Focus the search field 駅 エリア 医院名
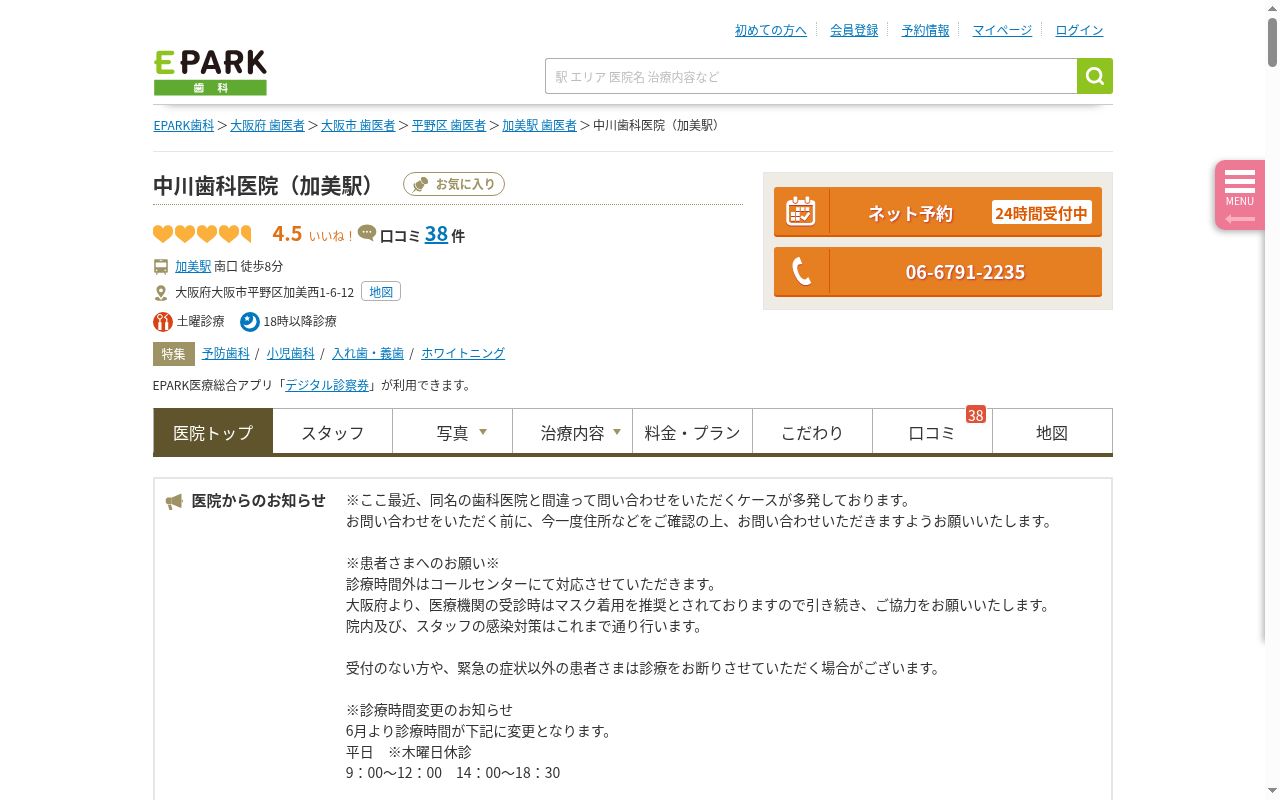This screenshot has height=800, width=1280. 811,76
